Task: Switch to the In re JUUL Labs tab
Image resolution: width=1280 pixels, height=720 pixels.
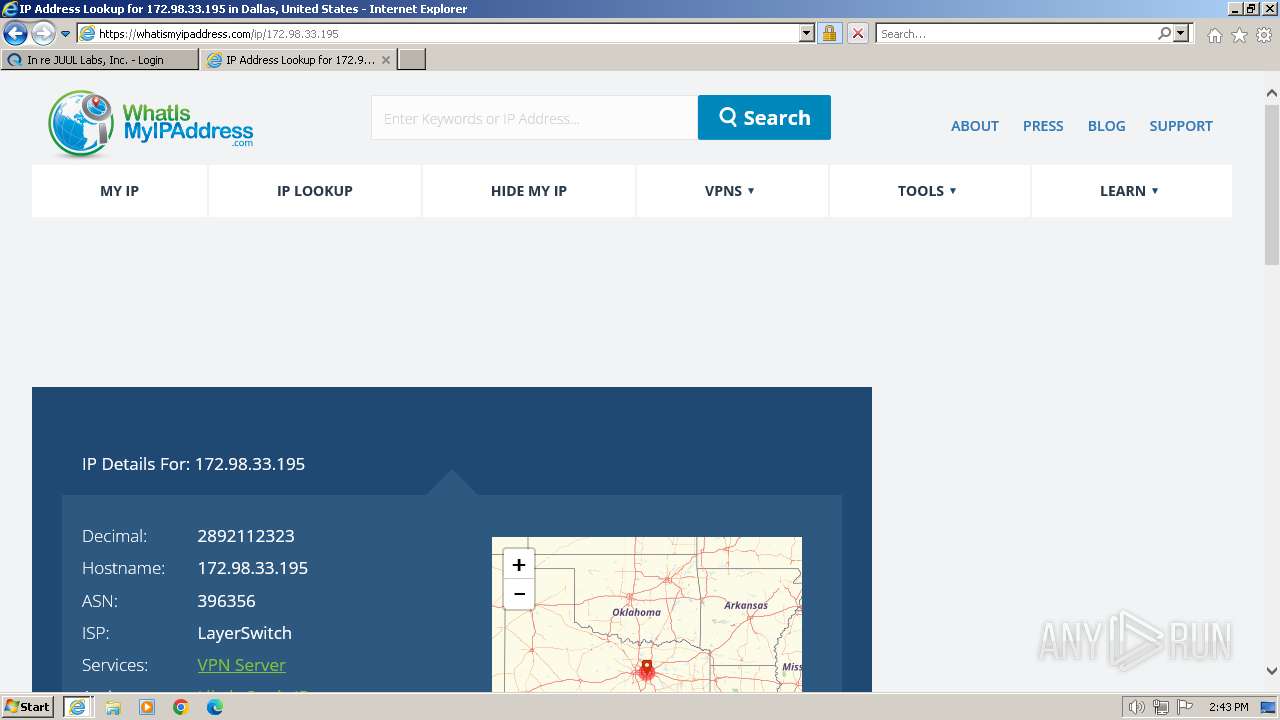Action: (x=99, y=60)
